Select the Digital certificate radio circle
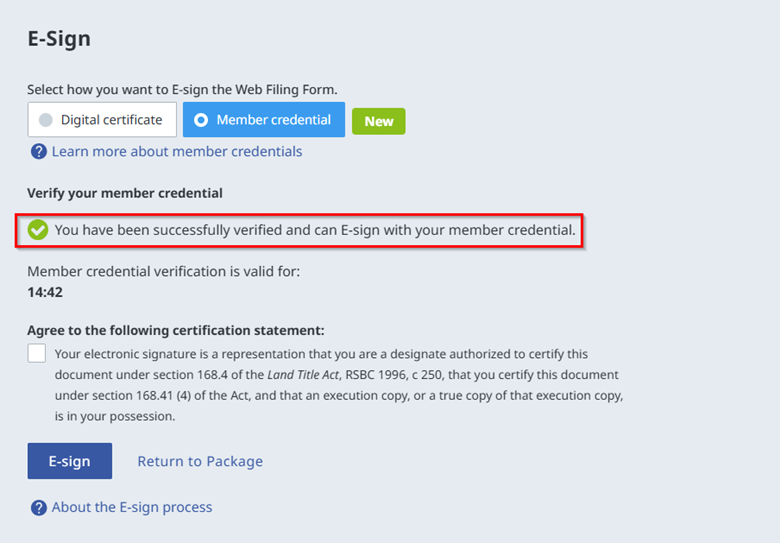The height and width of the screenshot is (543, 780). coord(46,120)
